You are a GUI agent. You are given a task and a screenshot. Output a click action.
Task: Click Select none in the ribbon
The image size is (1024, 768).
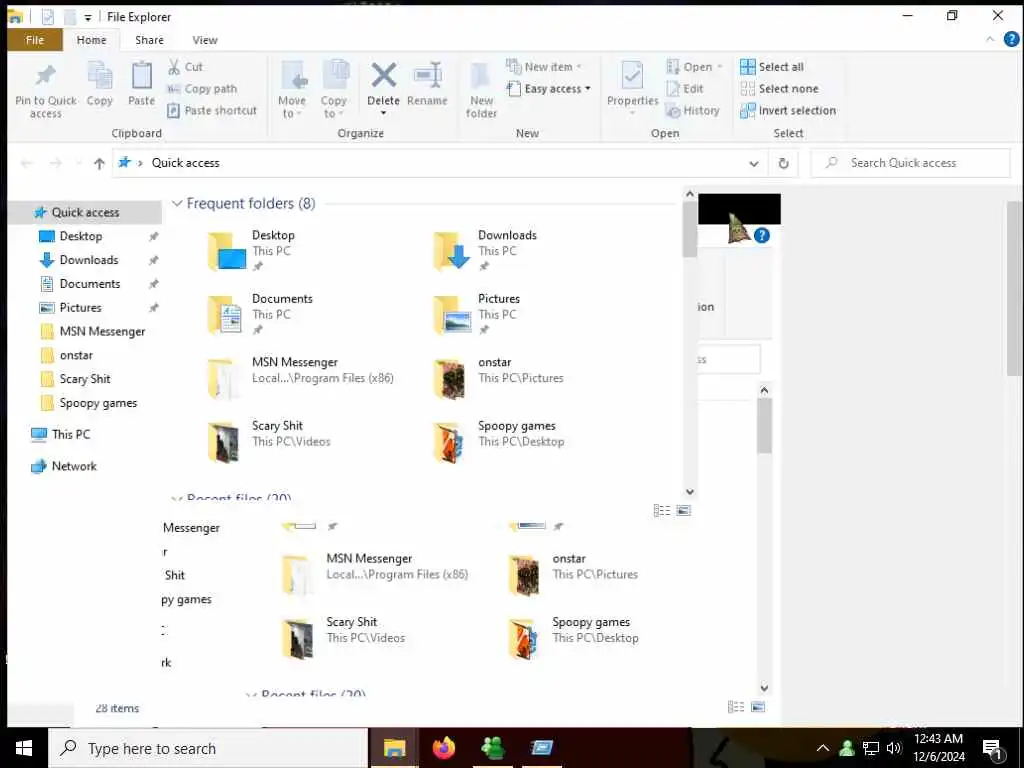(x=779, y=89)
